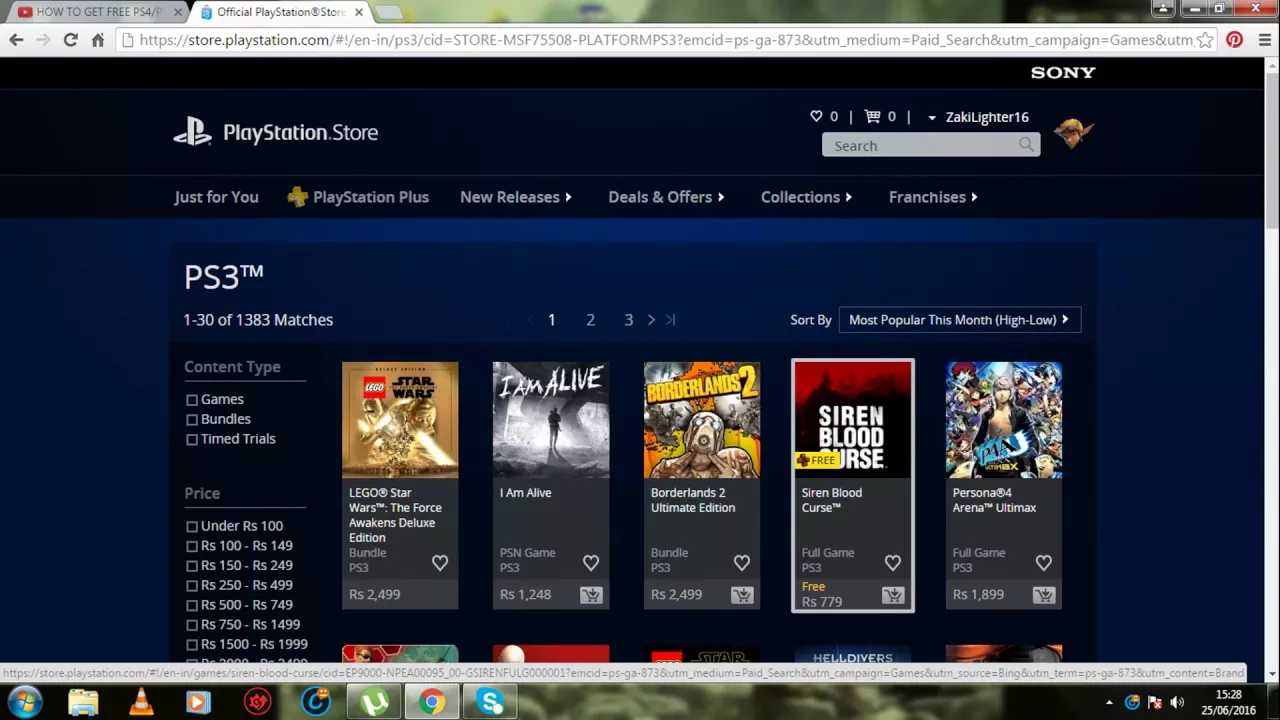Image resolution: width=1280 pixels, height=720 pixels.
Task: Go to results page 3
Action: (629, 320)
